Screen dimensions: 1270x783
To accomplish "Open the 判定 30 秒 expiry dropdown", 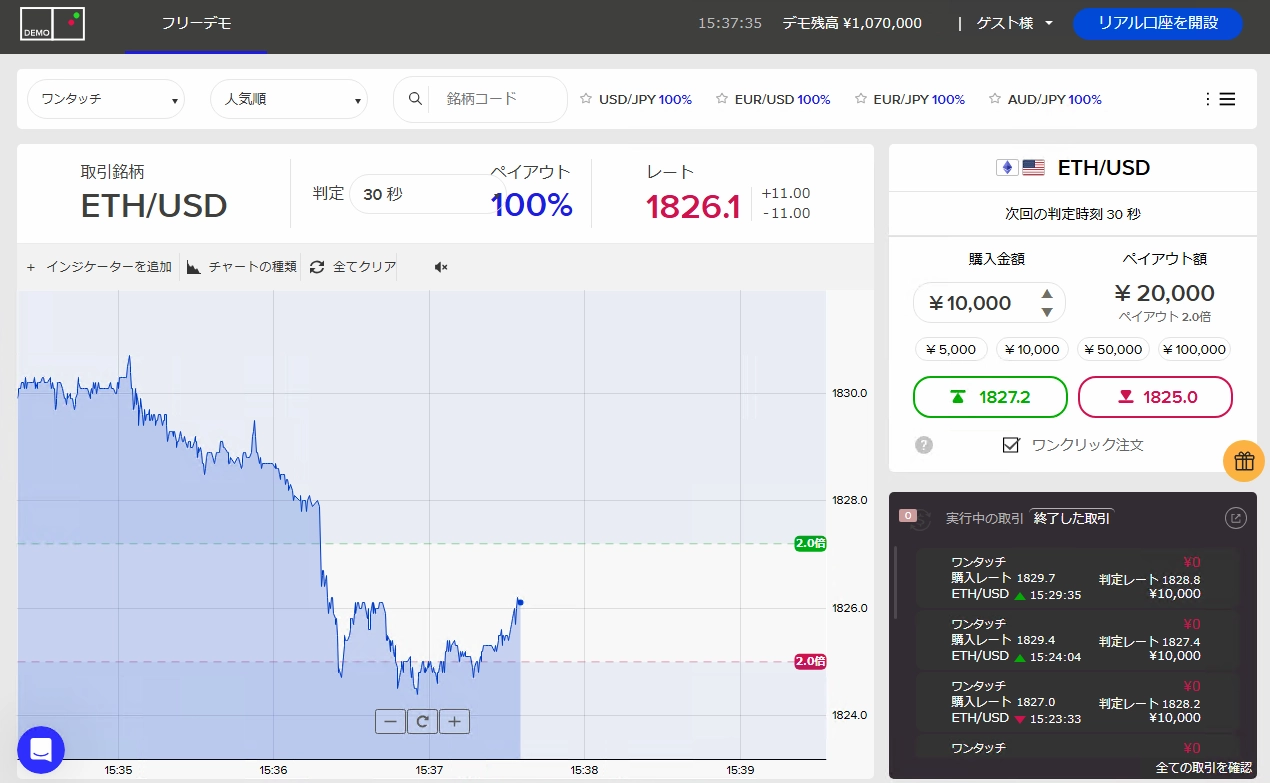I will pos(425,194).
